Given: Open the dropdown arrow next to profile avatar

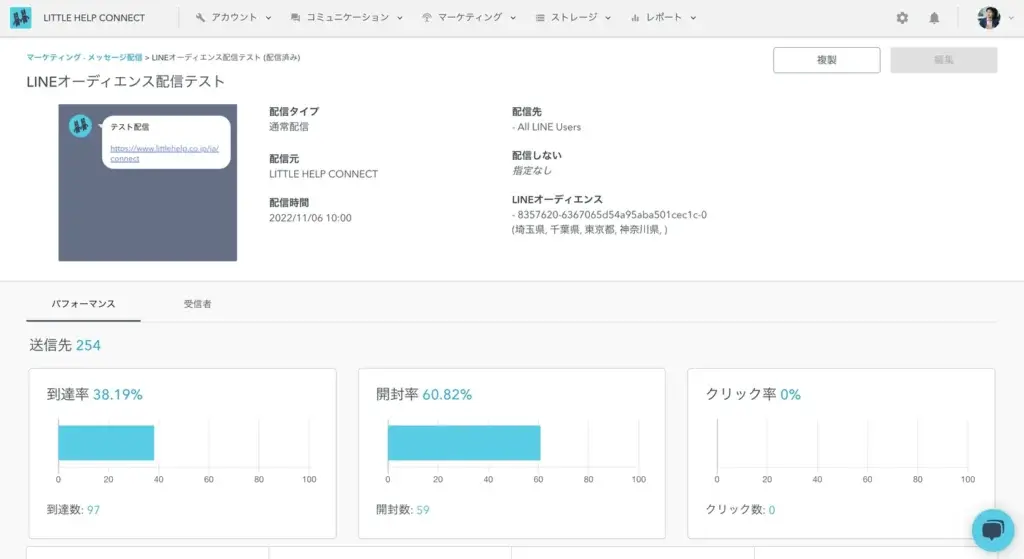Looking at the screenshot, I should click(1009, 18).
